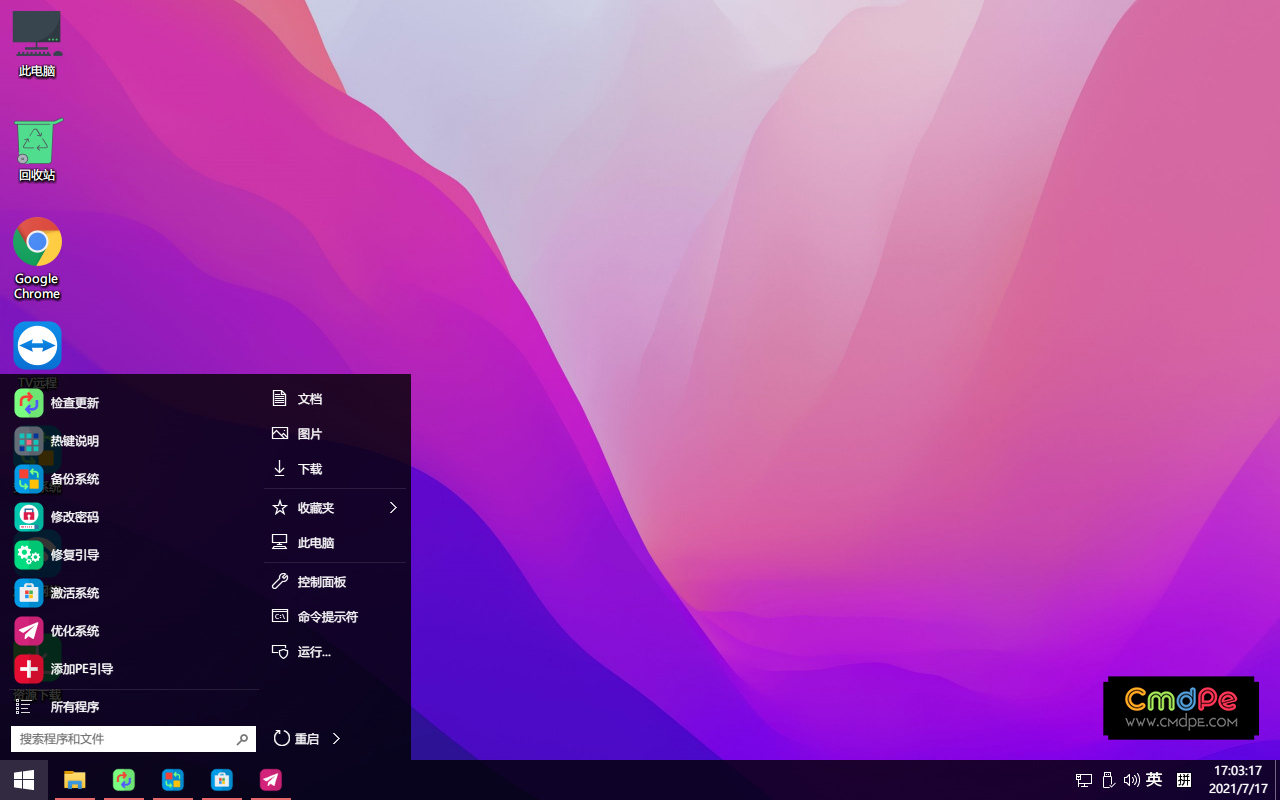This screenshot has height=800, width=1280.
Task: Click the 修改密码 lock icon
Action: [29, 517]
